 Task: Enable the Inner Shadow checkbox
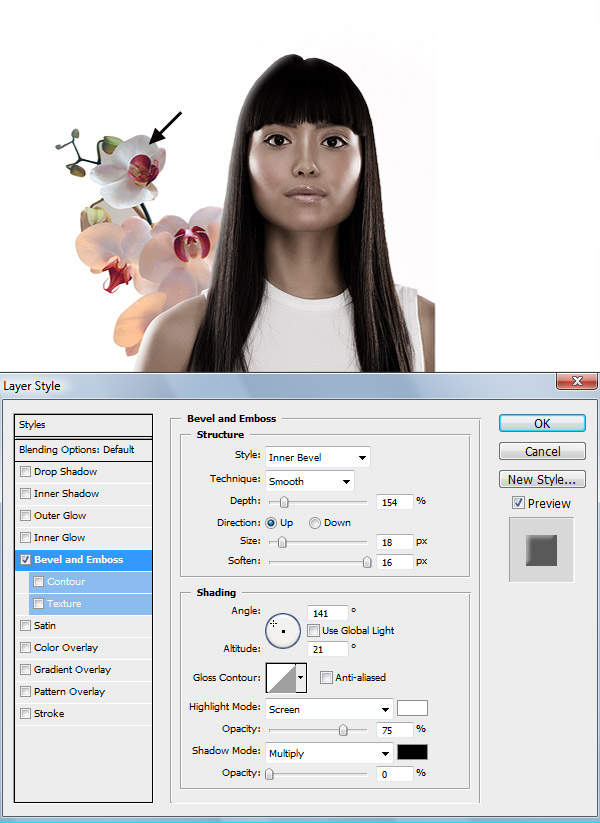tap(25, 493)
